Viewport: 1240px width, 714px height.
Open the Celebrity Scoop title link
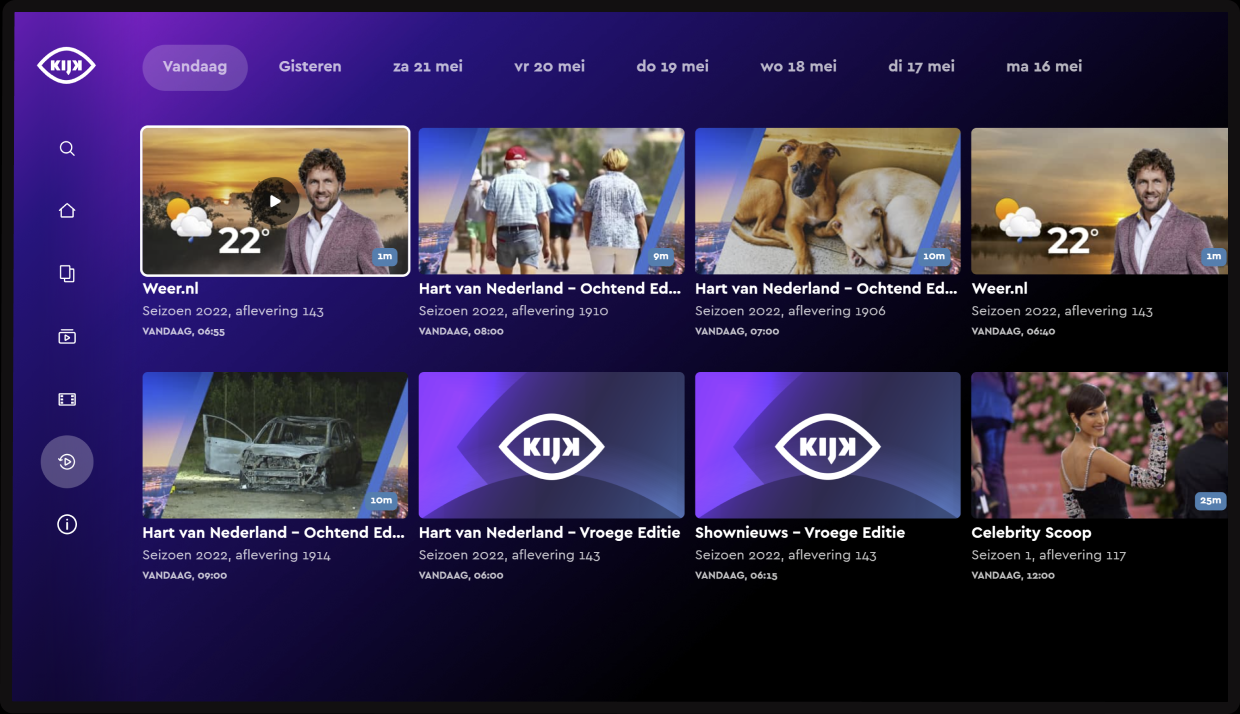click(x=1031, y=533)
